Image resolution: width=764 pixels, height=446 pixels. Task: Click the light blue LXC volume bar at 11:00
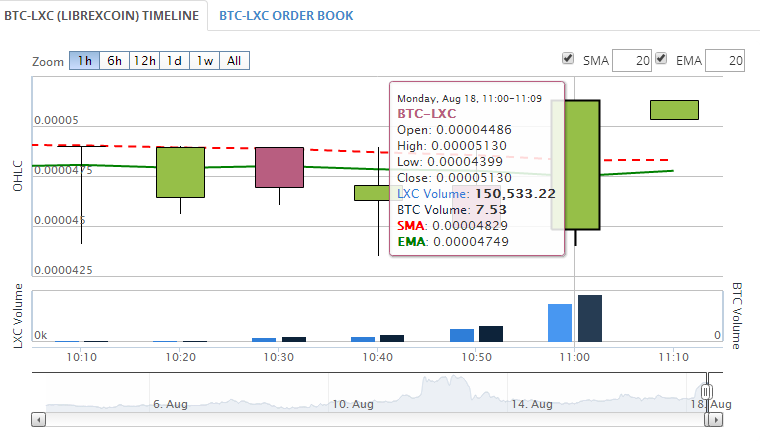coord(560,323)
